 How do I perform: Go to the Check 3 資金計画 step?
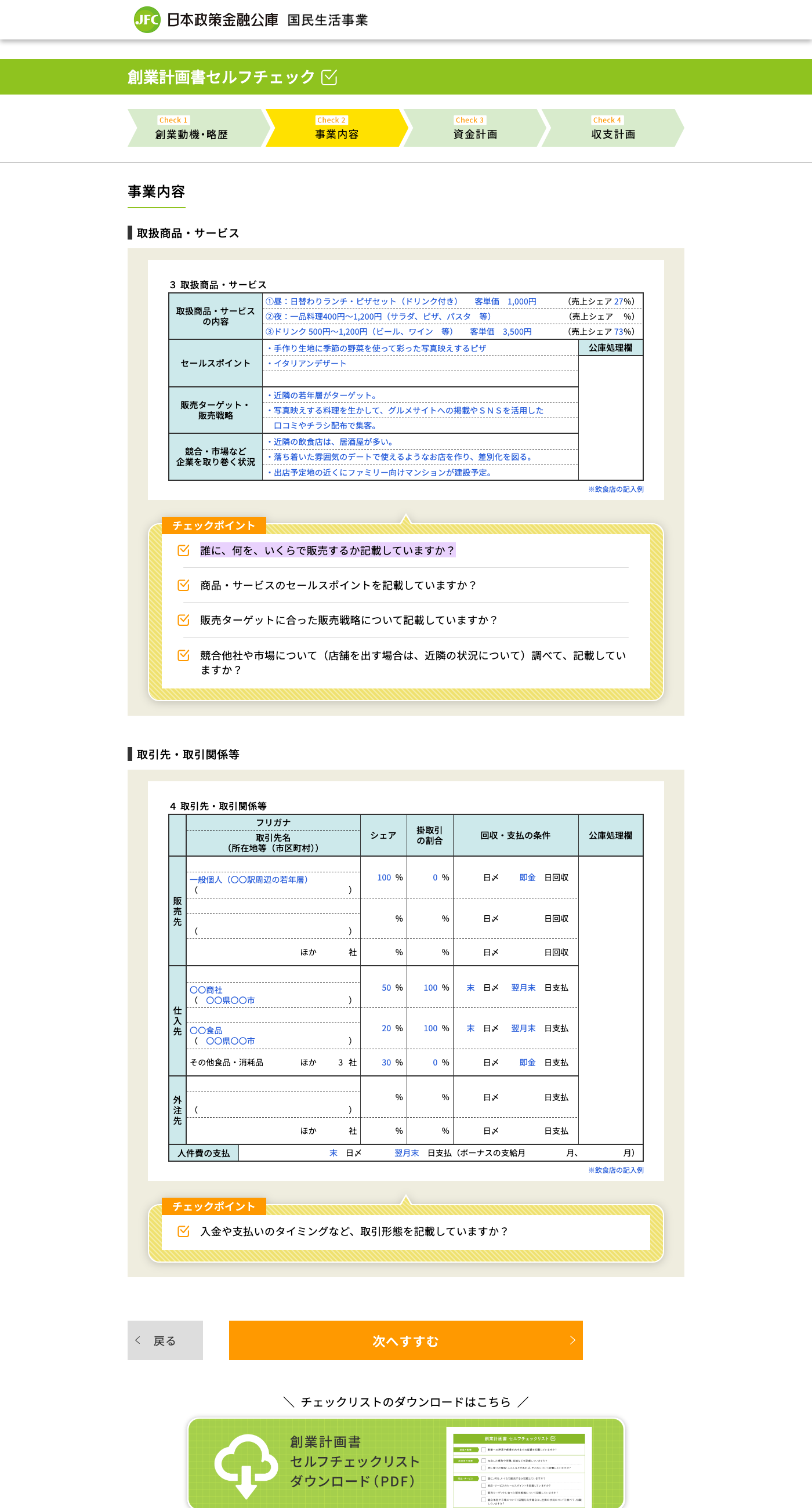pyautogui.click(x=475, y=128)
